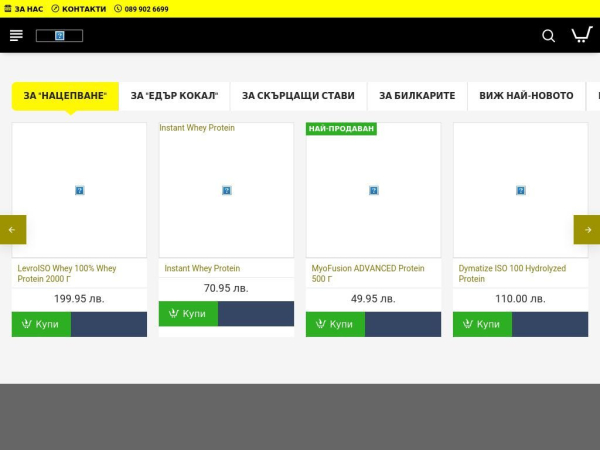Click the 110.00 лв. price
600x450 pixels.
click(520, 298)
